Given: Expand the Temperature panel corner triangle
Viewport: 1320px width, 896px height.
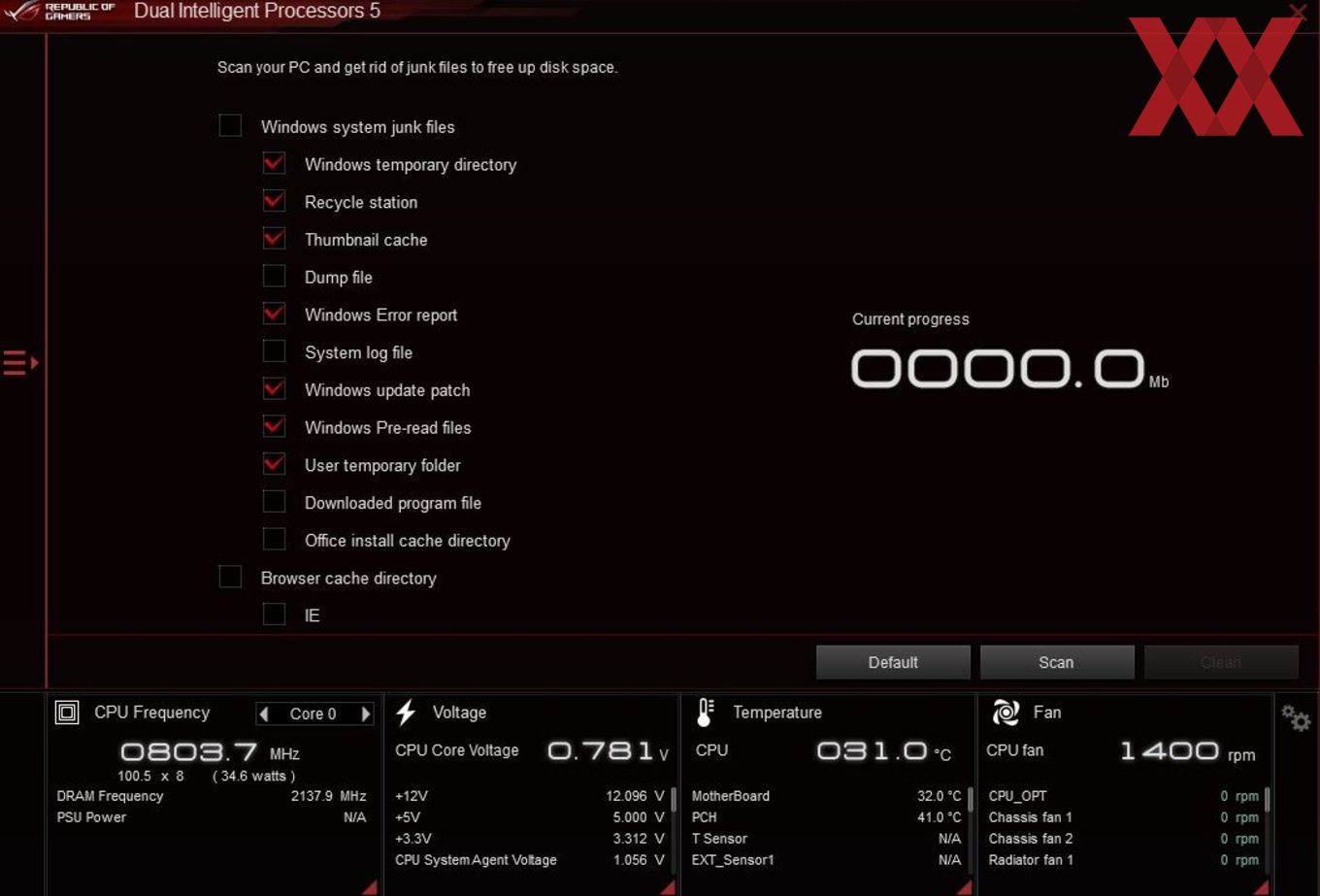Looking at the screenshot, I should point(964,887).
